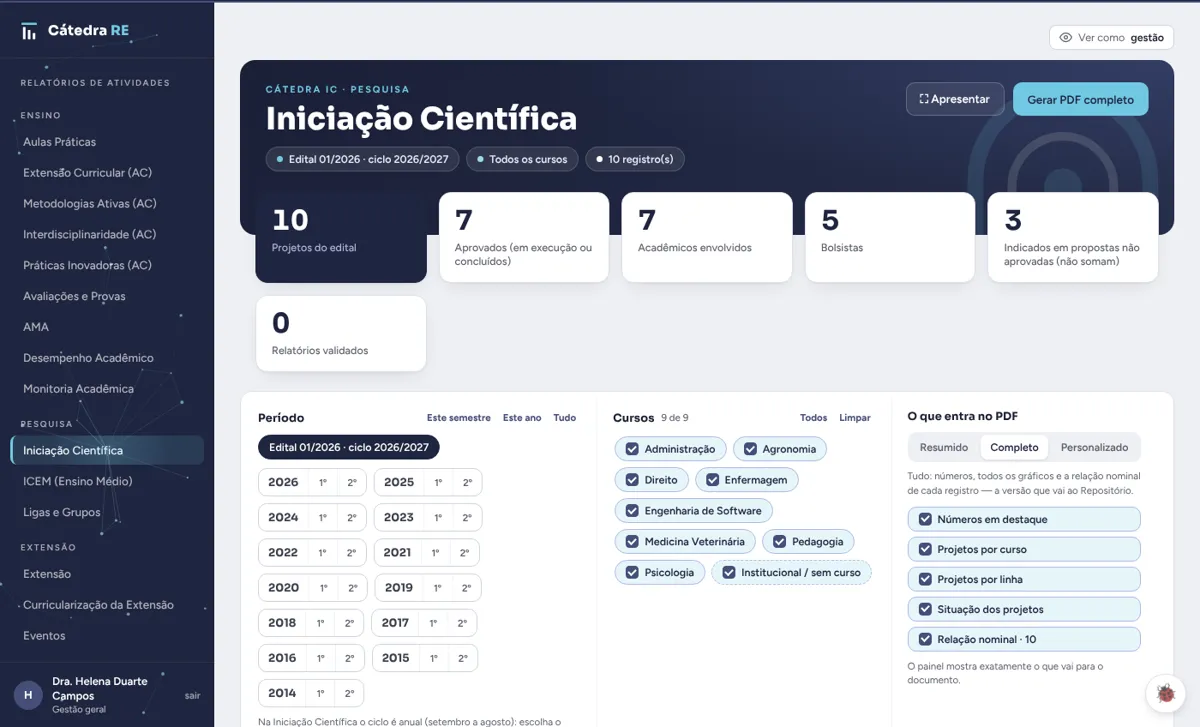The image size is (1200, 727).
Task: Open the ladybug bug-report icon
Action: [x=1165, y=692]
